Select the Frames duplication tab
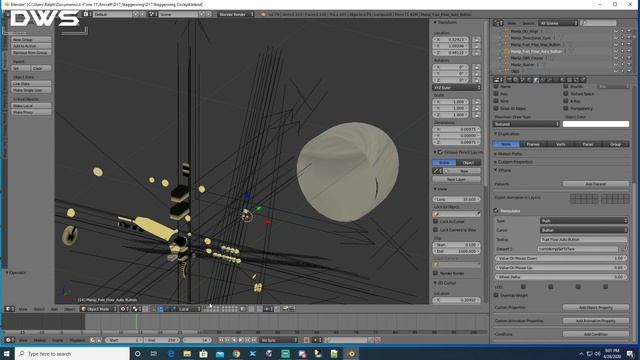 533,144
